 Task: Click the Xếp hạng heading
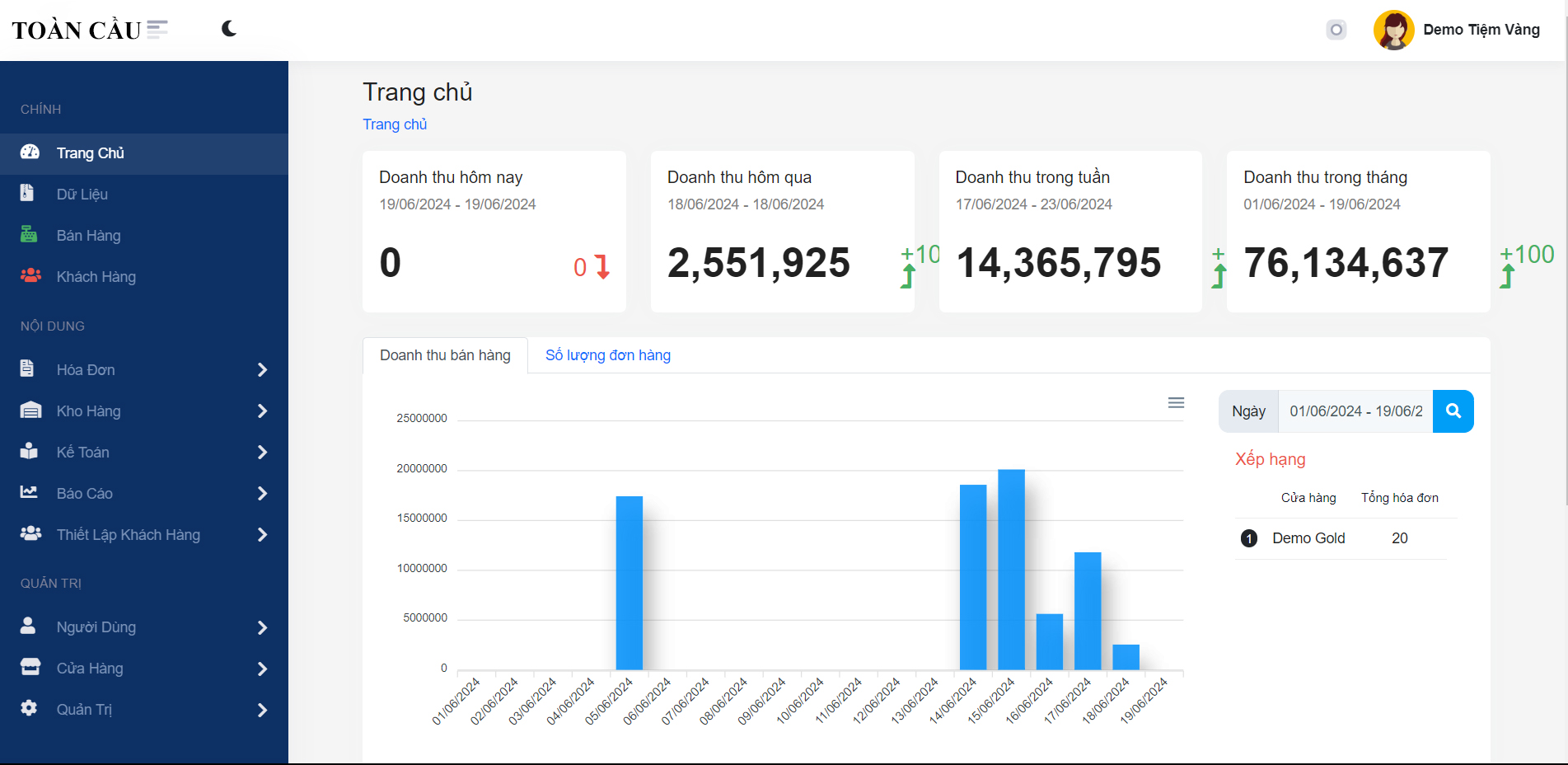[1271, 459]
